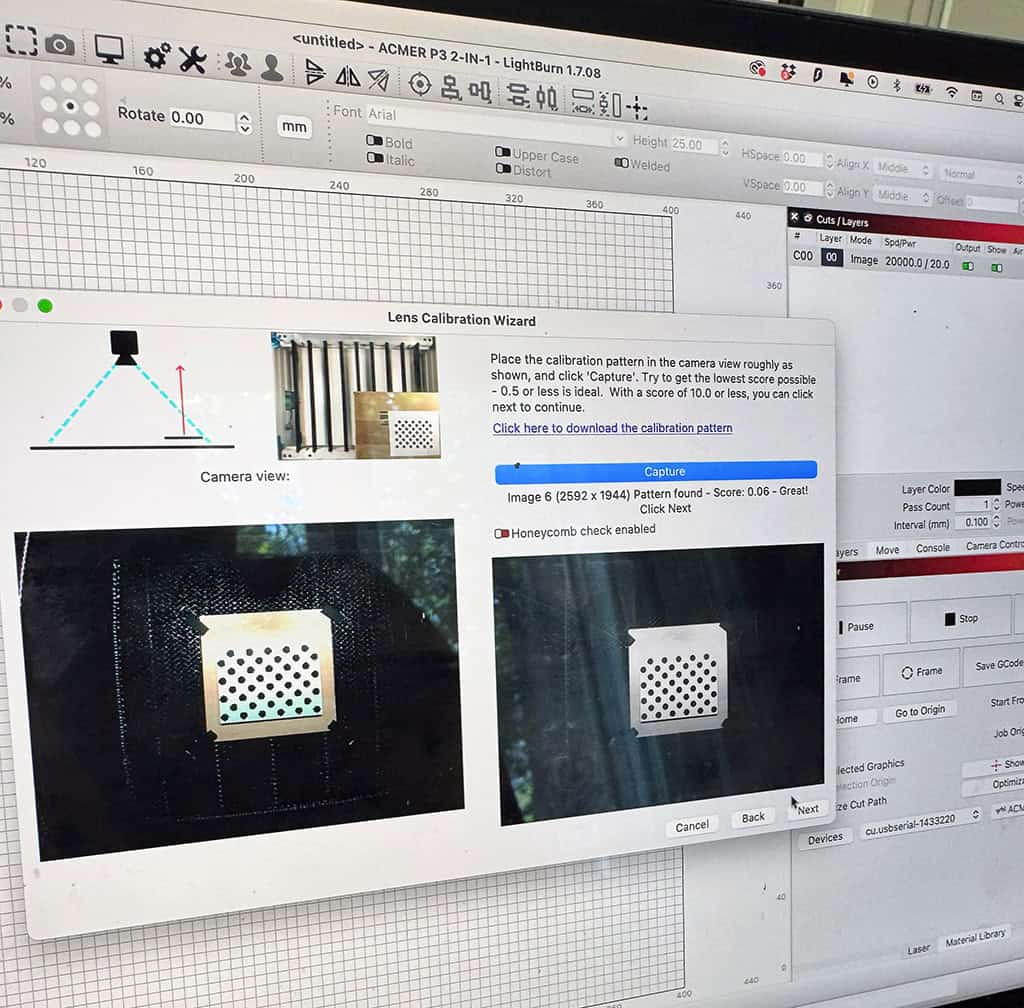Click the align left edges toolbar icon

tap(451, 87)
